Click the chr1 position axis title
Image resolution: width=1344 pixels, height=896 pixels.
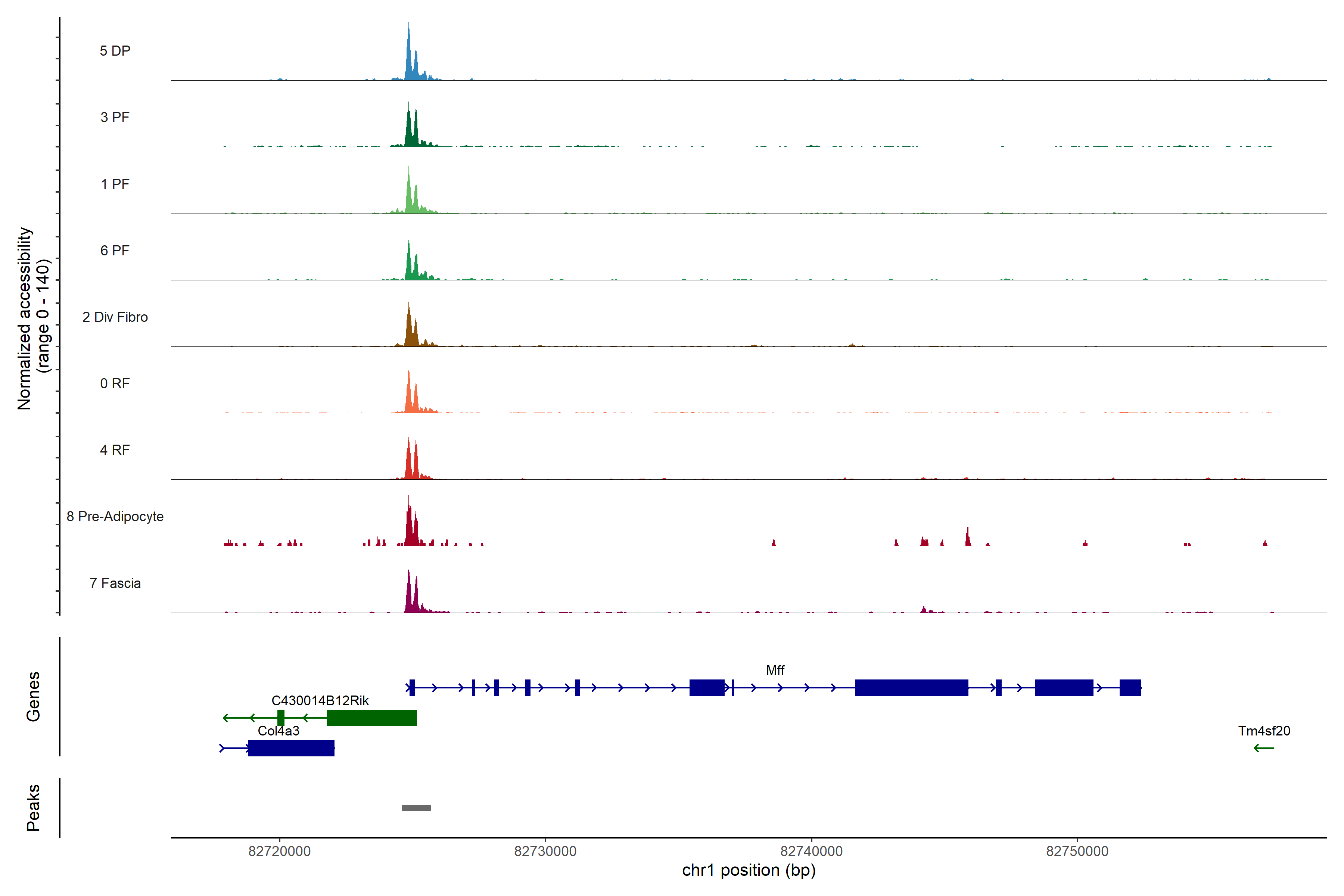[749, 870]
